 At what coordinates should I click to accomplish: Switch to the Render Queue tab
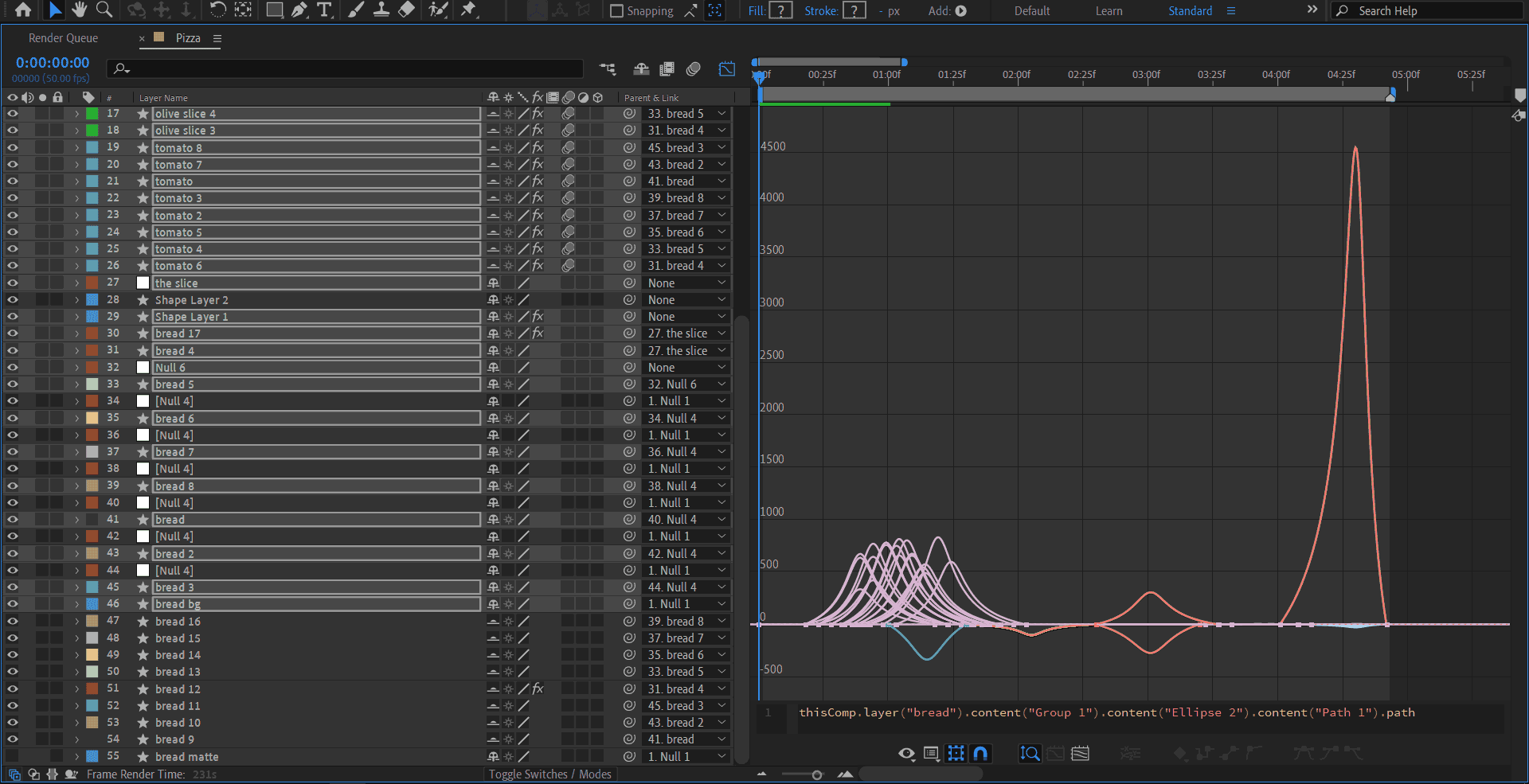click(63, 38)
